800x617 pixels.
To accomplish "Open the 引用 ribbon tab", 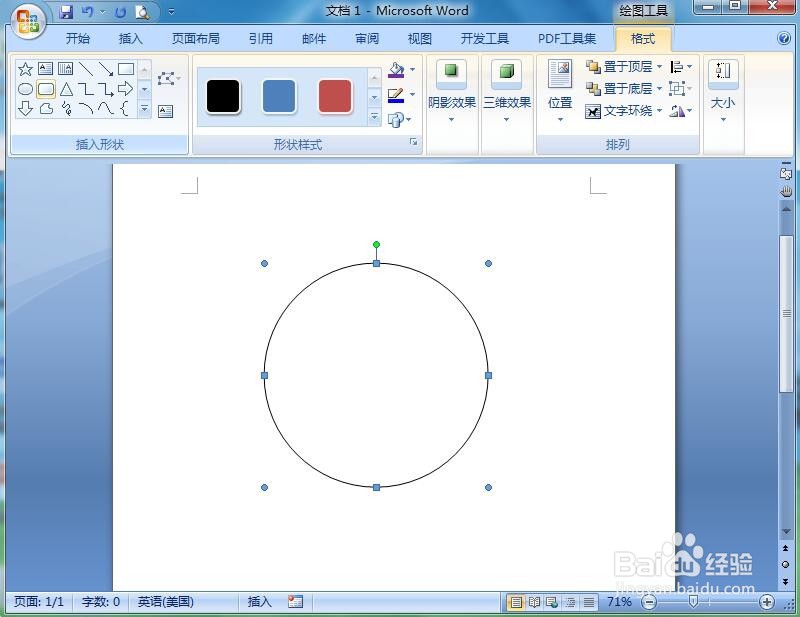I will pos(261,38).
